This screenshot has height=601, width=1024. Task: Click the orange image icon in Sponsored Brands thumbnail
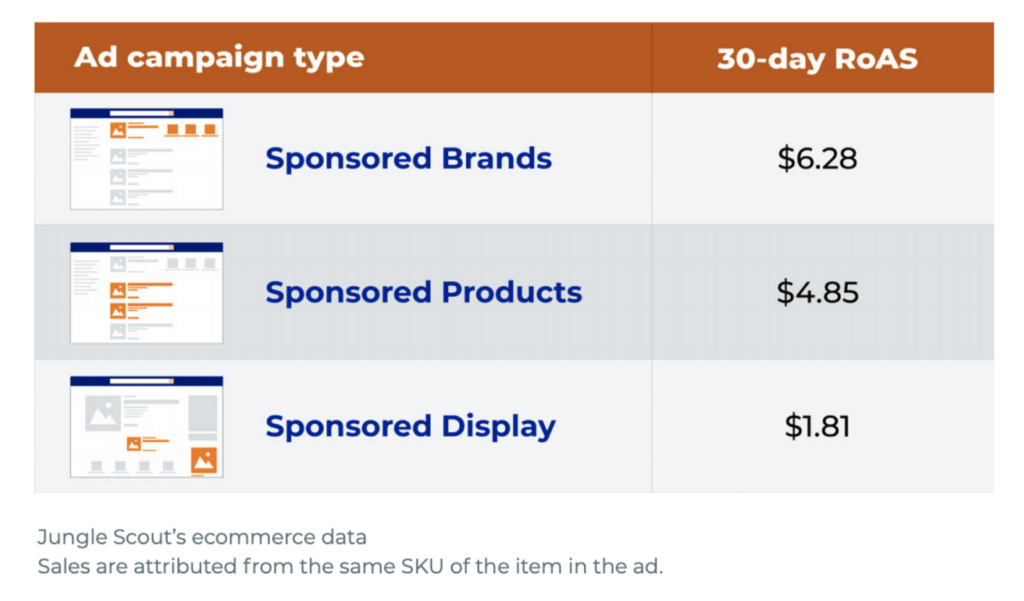118,130
